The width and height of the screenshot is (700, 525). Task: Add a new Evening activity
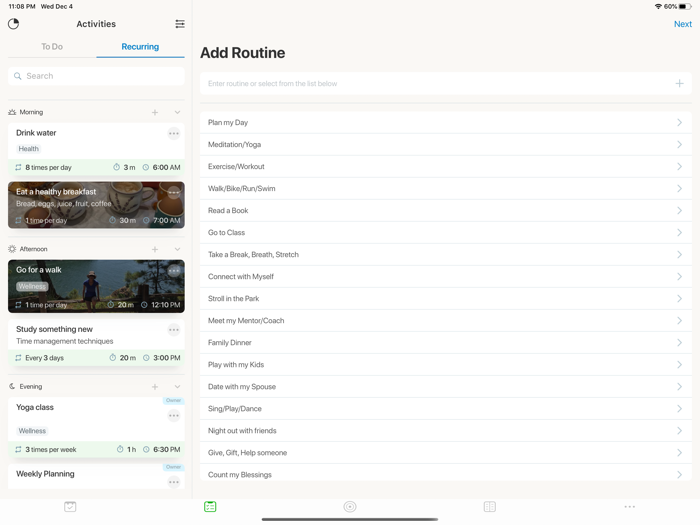(155, 387)
